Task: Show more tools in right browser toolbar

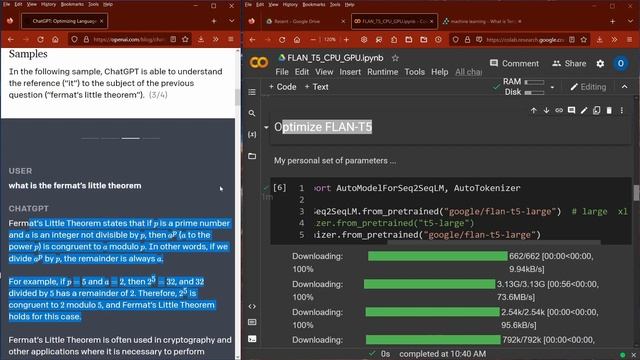Action: [x=614, y=40]
